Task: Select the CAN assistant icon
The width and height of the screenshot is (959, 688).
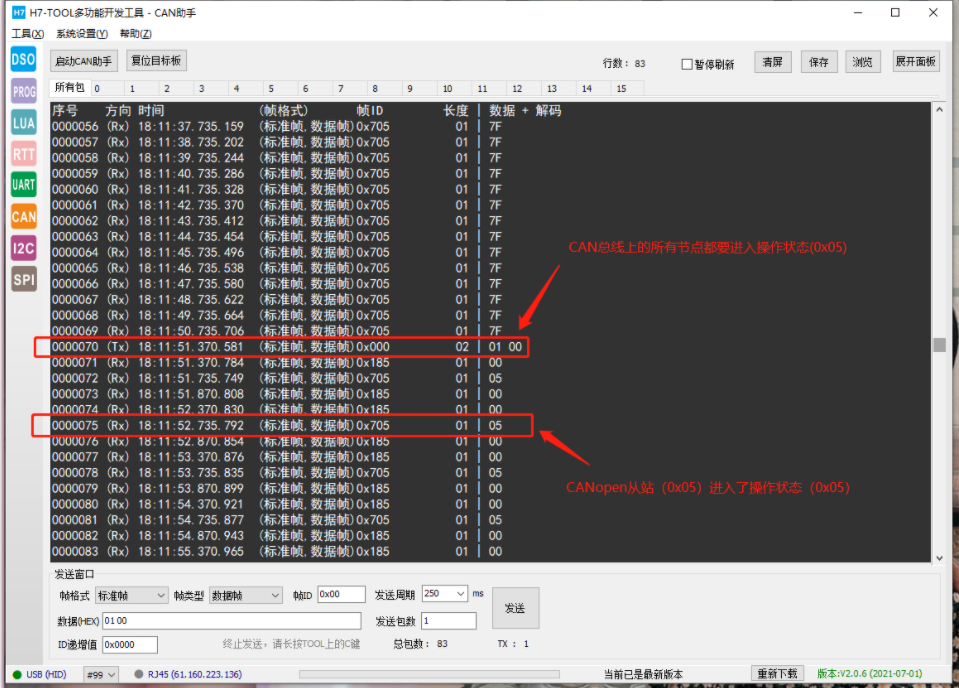Action: (x=22, y=216)
